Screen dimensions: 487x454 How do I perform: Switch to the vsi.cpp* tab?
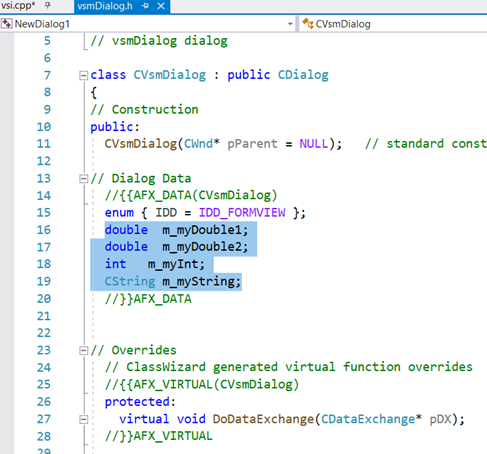18,6
